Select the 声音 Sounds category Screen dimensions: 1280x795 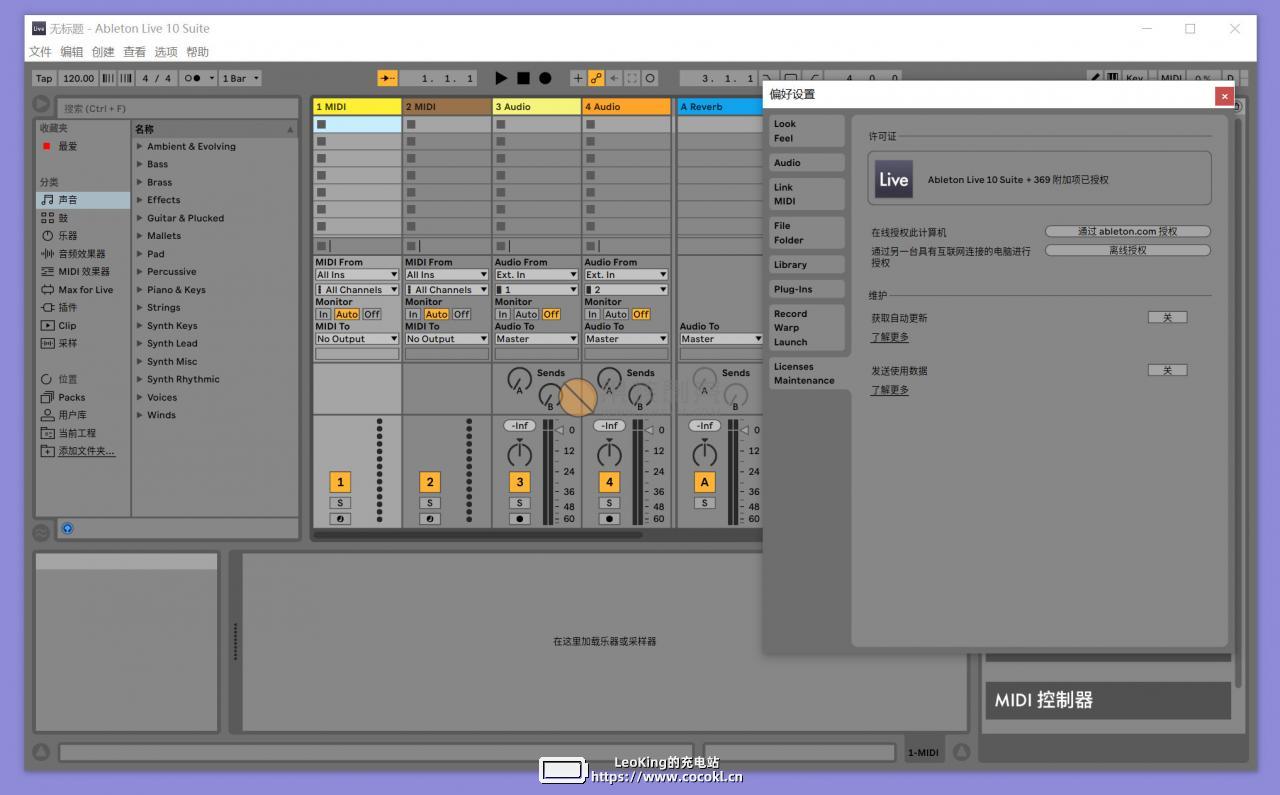[83, 200]
